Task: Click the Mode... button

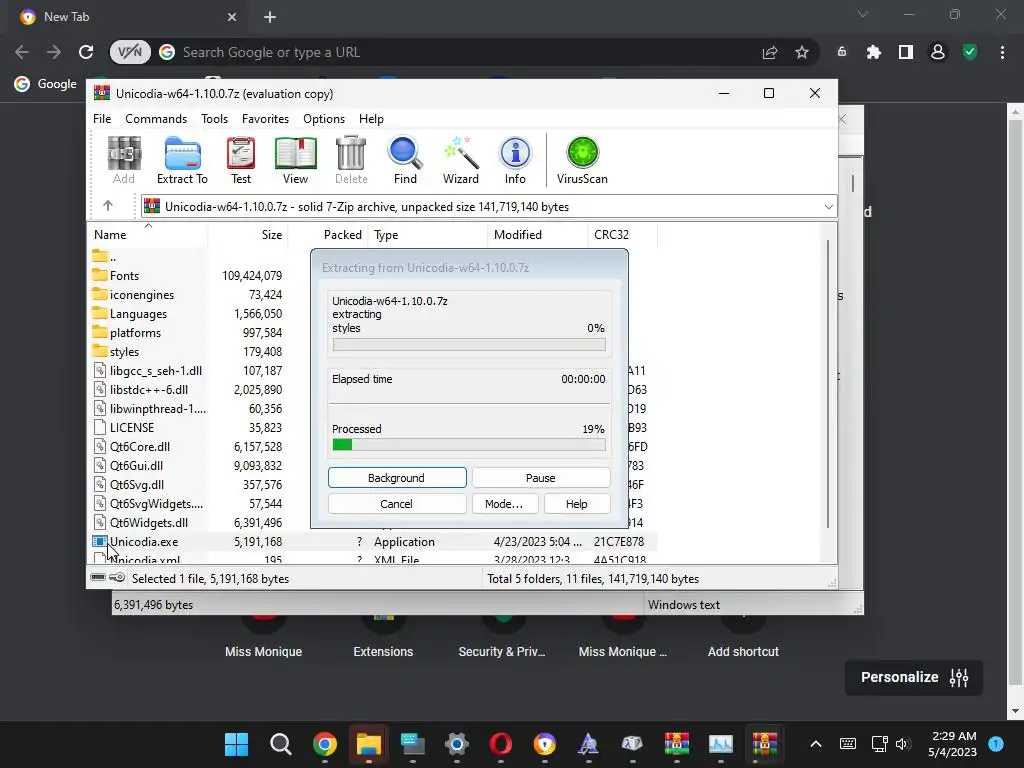Action: point(504,504)
